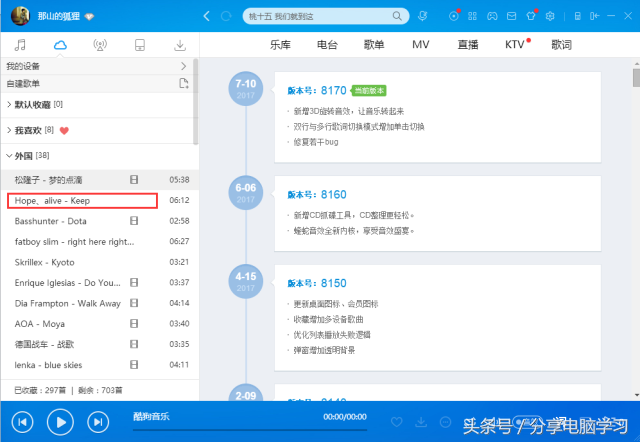Screen dimensions: 640x442
Task: Open the radio broadcast tab icon
Action: coord(100,45)
